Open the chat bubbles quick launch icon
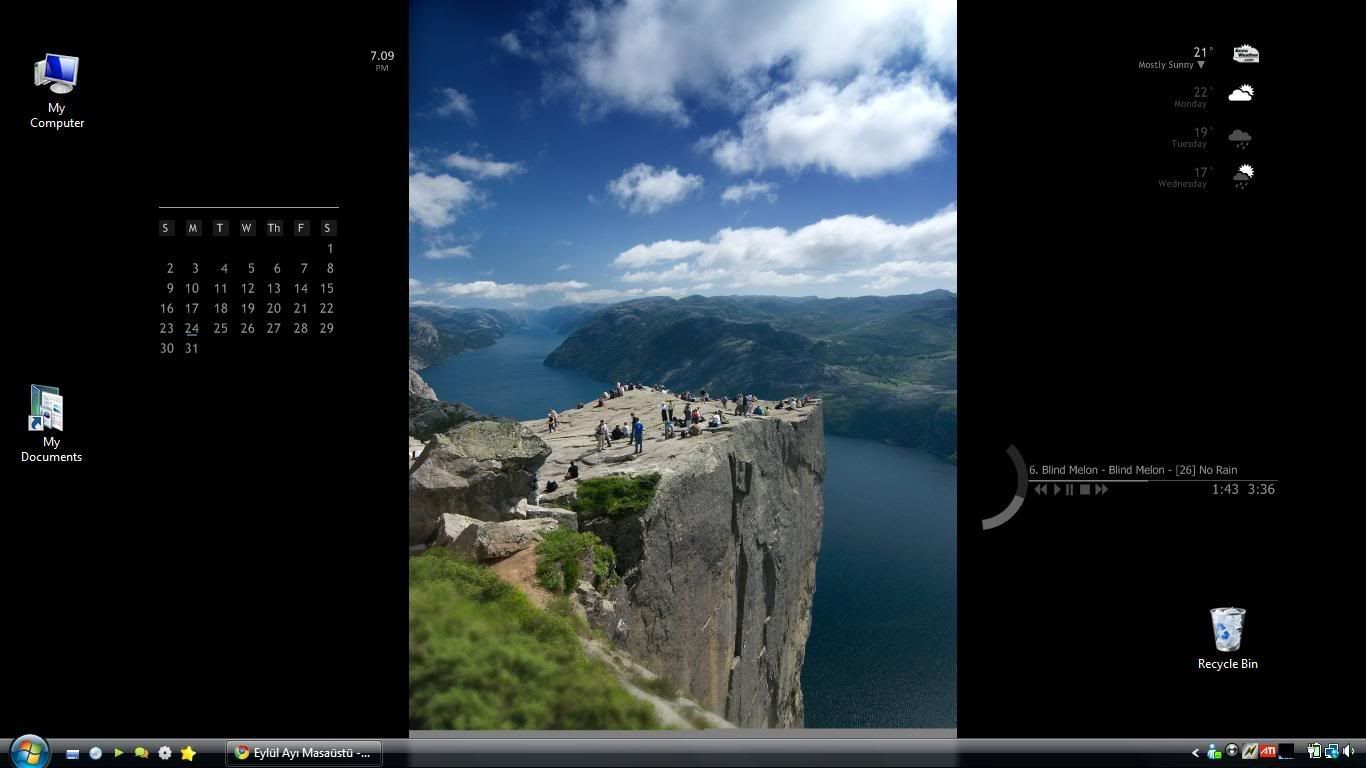 coord(141,753)
